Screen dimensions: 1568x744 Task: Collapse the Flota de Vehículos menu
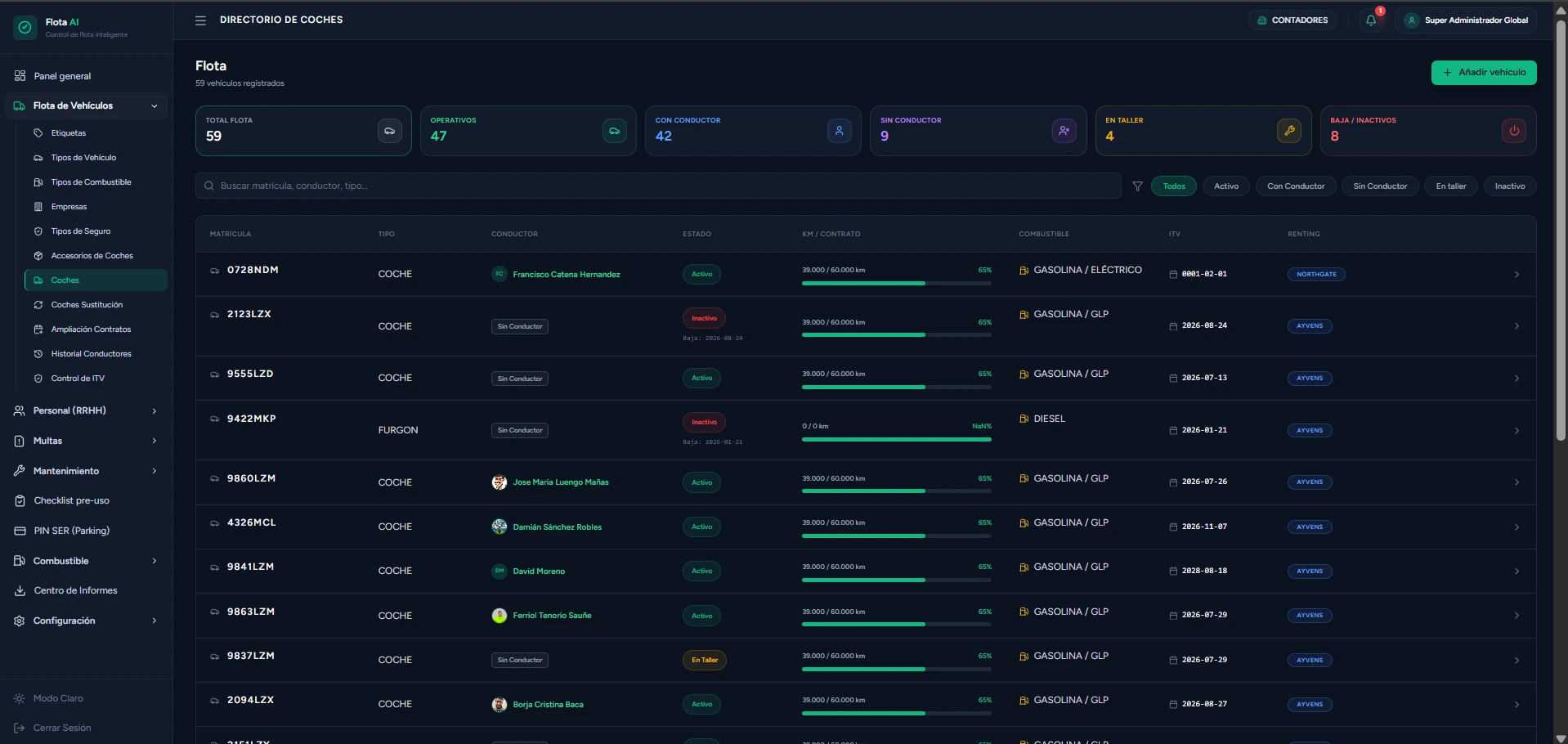(x=87, y=105)
